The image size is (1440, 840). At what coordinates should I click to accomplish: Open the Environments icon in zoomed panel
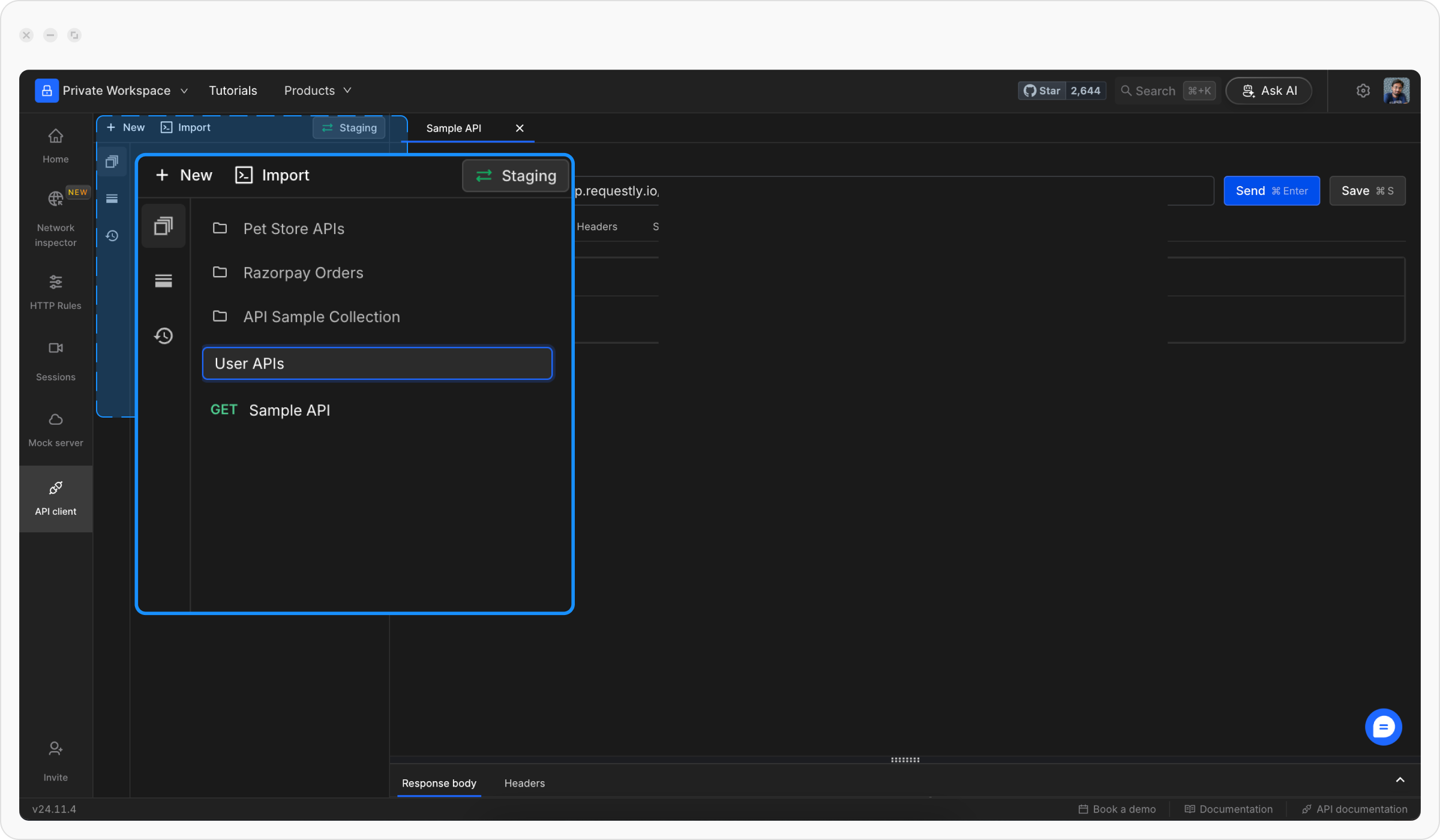[x=163, y=281]
